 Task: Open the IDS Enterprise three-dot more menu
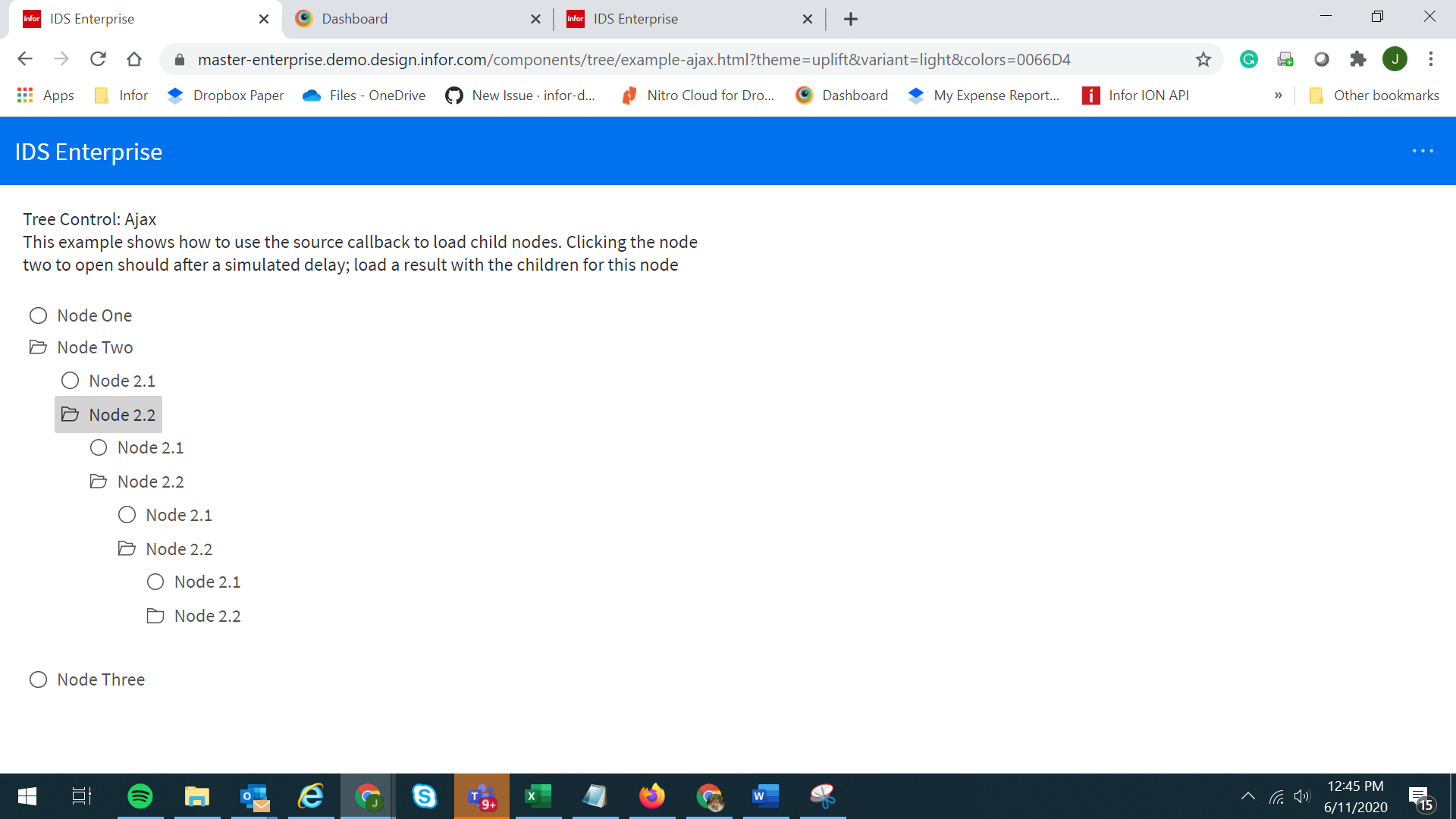pyautogui.click(x=1423, y=151)
